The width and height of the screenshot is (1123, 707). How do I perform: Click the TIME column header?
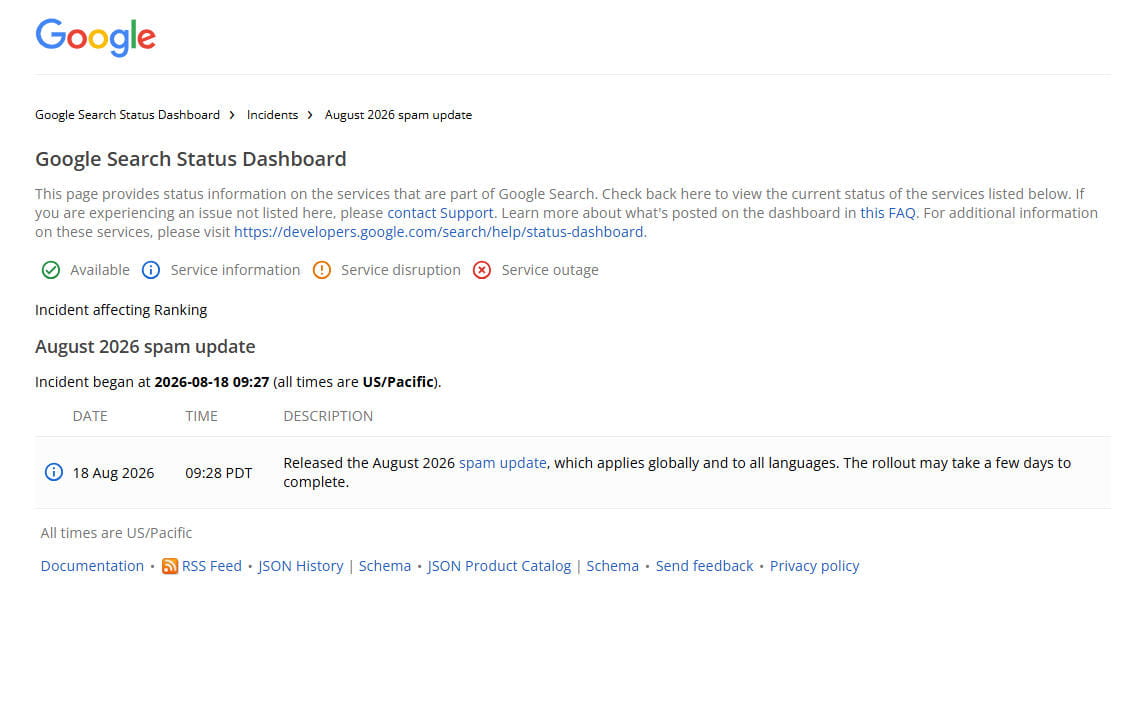pyautogui.click(x=201, y=416)
